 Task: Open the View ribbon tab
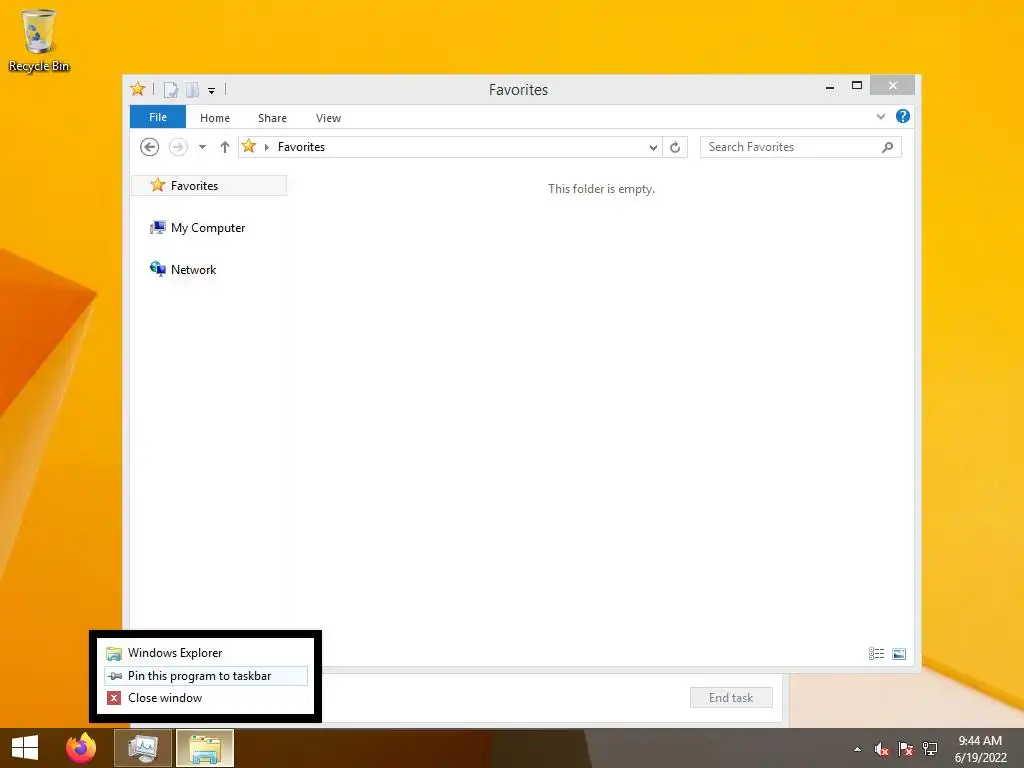(328, 118)
